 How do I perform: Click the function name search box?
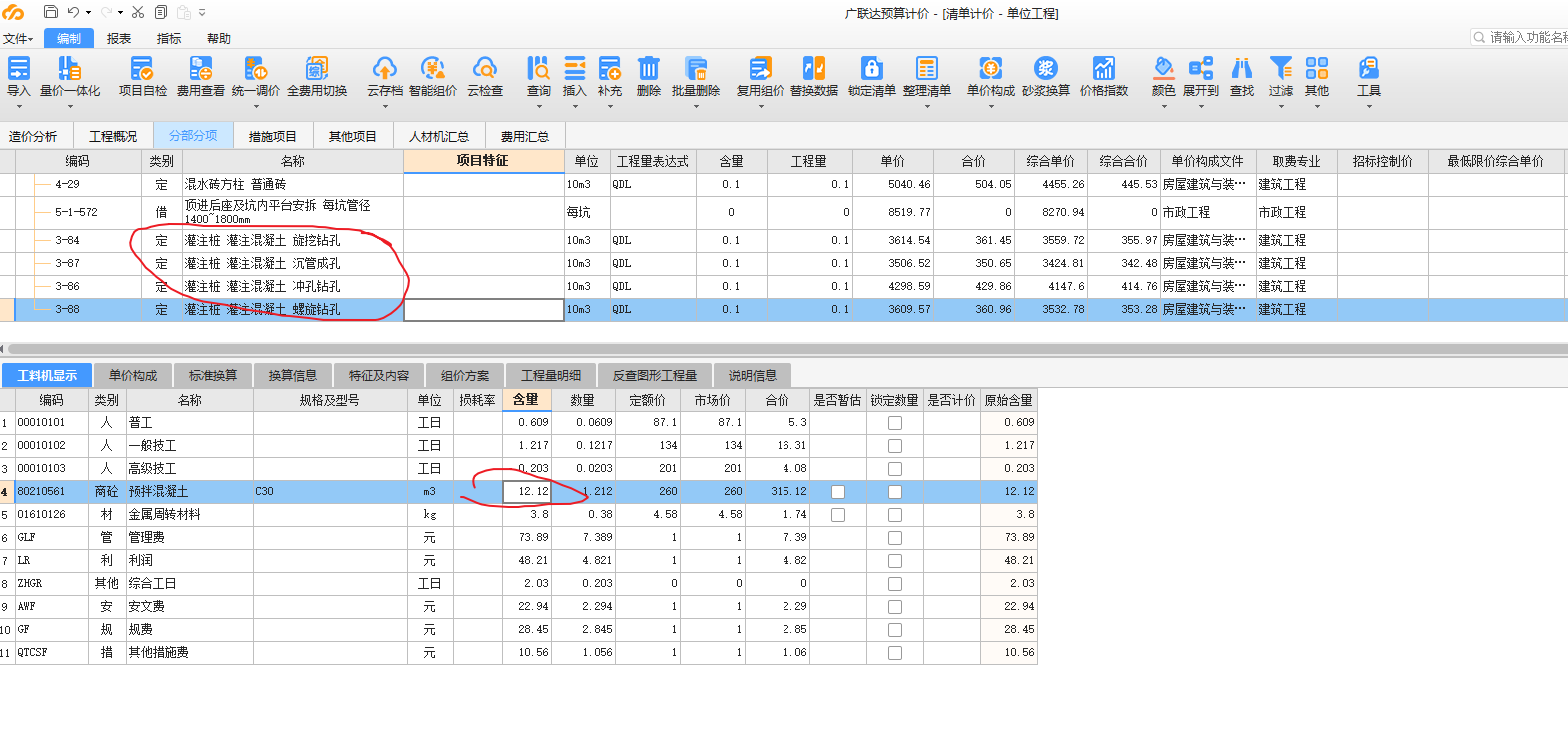(x=1519, y=37)
